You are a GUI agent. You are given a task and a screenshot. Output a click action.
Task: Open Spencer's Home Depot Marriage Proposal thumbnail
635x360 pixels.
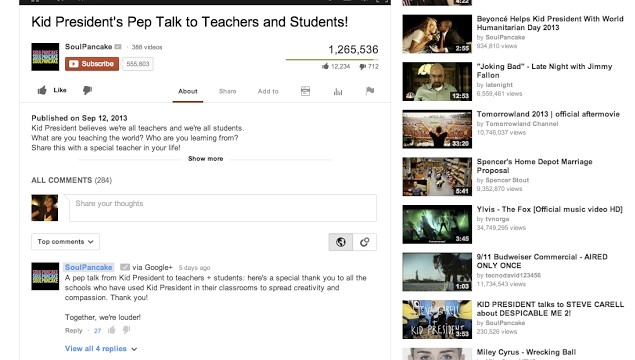(x=437, y=177)
